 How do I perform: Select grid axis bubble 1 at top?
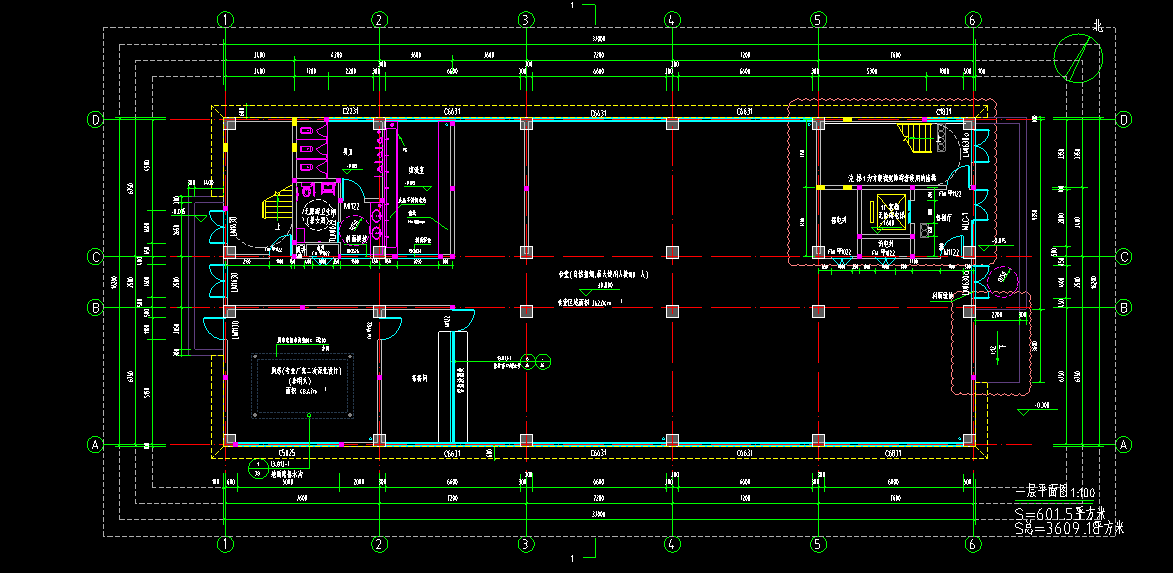point(226,19)
